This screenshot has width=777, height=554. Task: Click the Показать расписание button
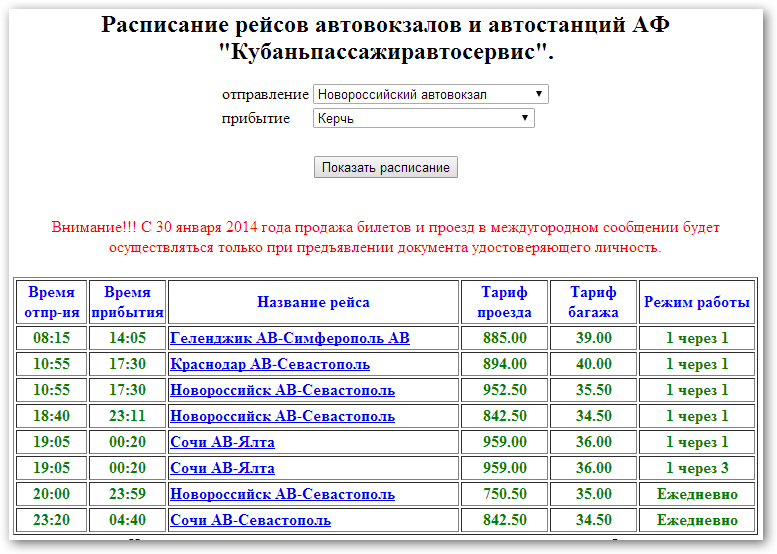click(386, 167)
